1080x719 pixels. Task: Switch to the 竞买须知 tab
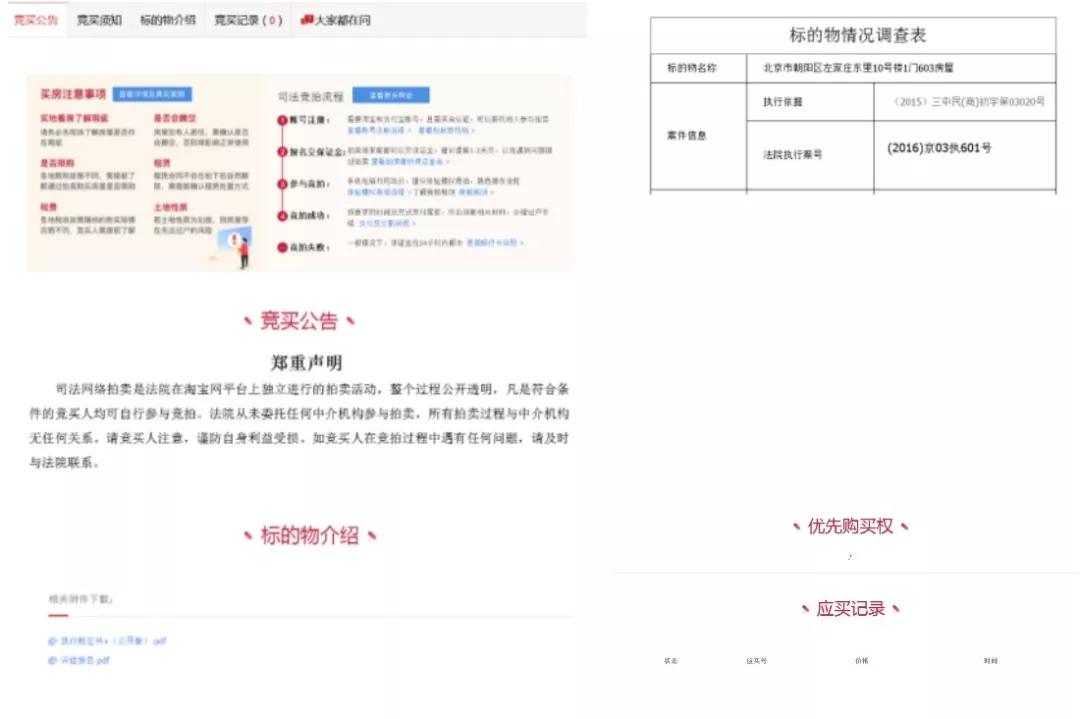point(98,19)
